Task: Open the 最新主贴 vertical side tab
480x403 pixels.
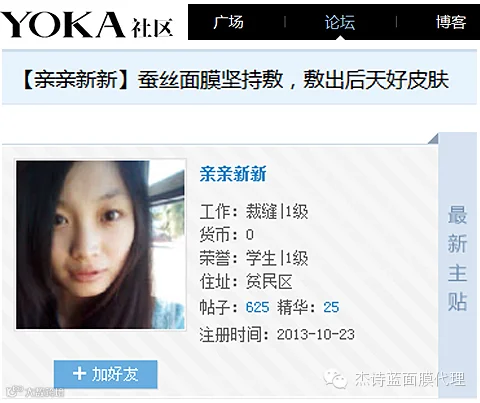Action: (x=457, y=258)
